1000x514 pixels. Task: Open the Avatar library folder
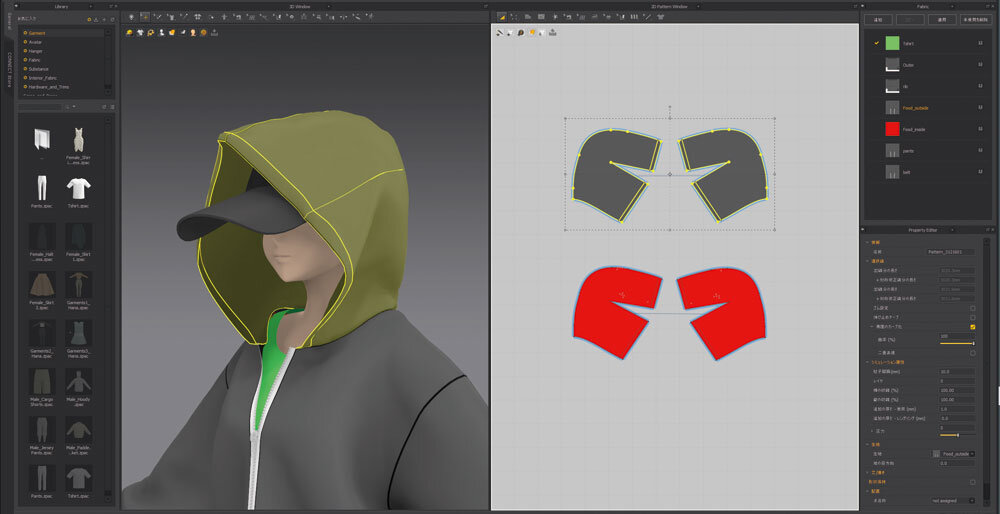[37, 42]
